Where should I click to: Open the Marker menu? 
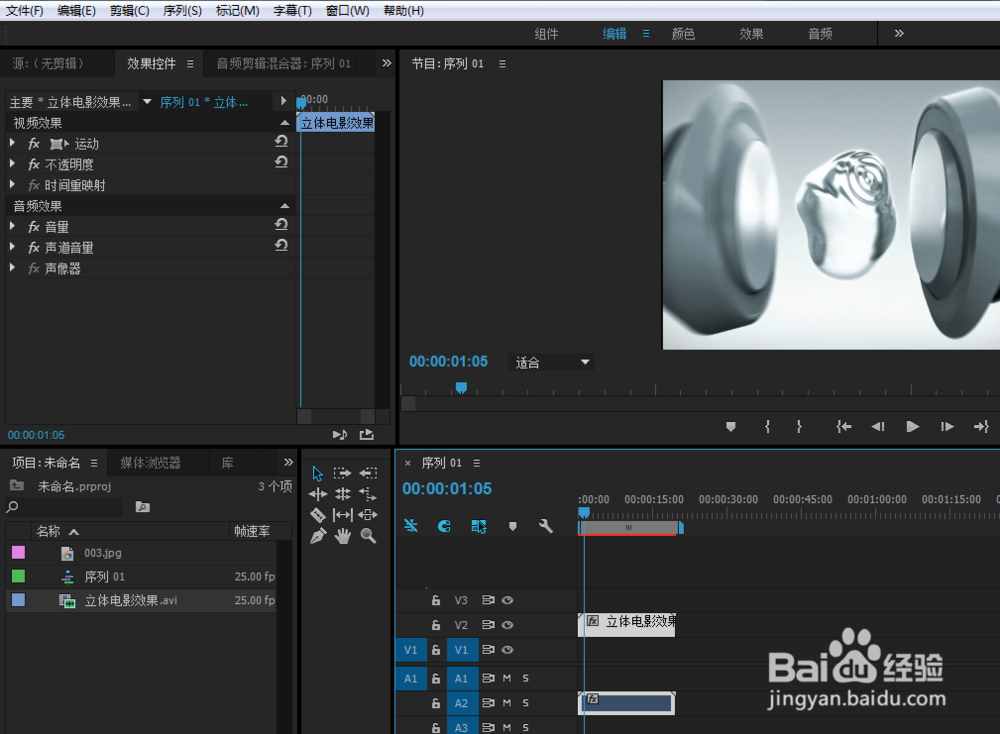tap(237, 11)
